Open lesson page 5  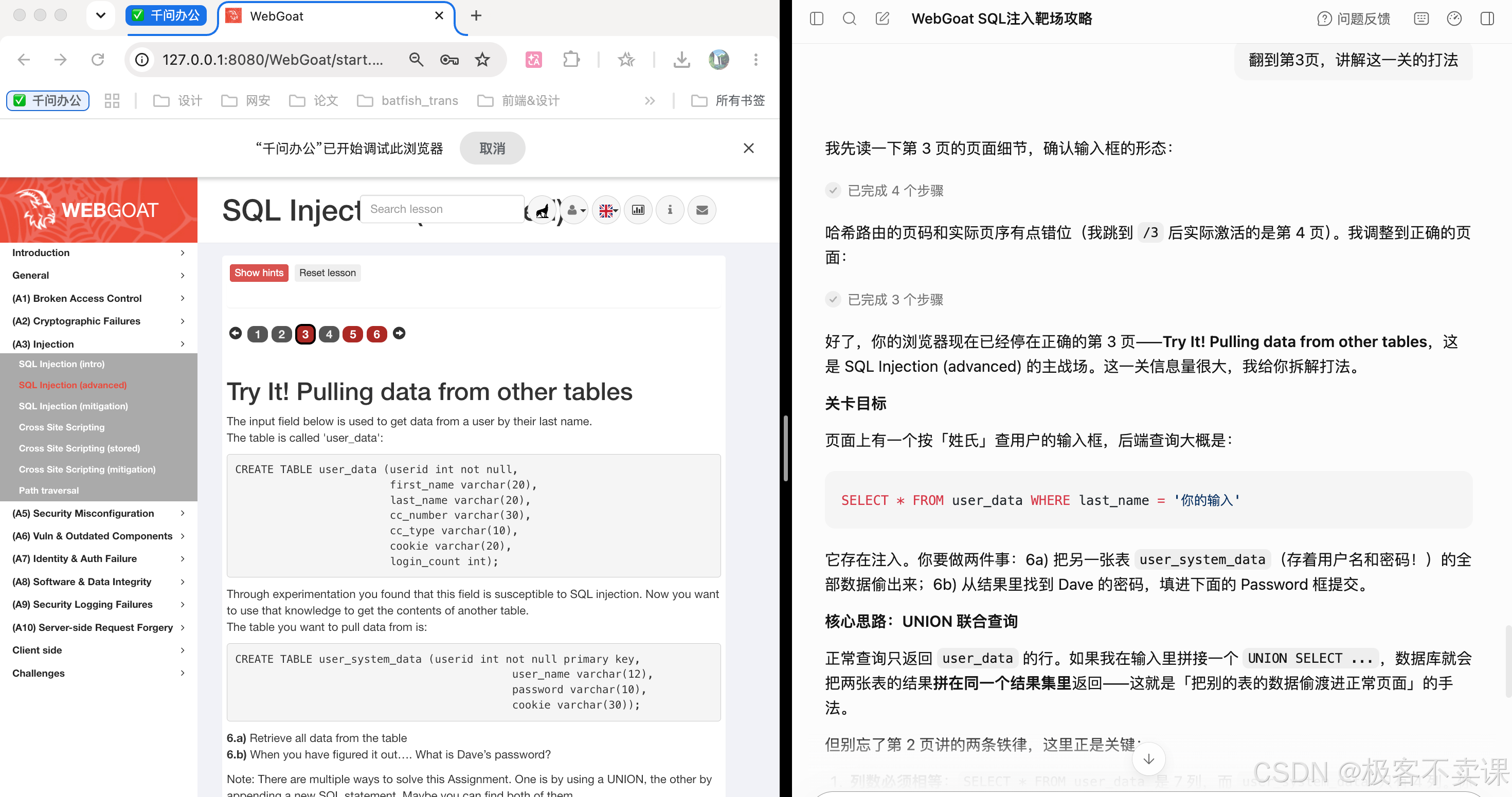point(353,334)
